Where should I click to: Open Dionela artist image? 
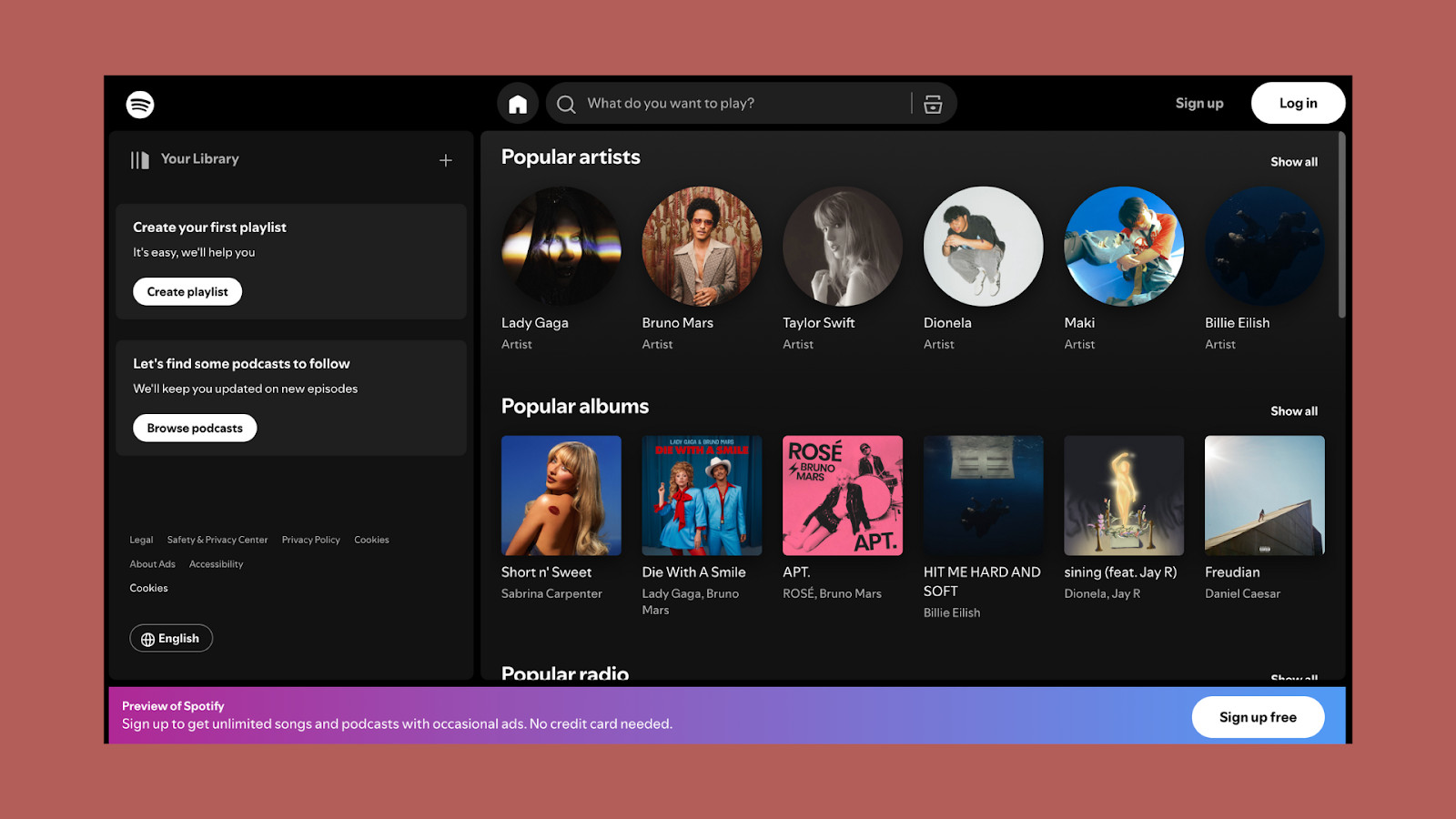click(984, 247)
